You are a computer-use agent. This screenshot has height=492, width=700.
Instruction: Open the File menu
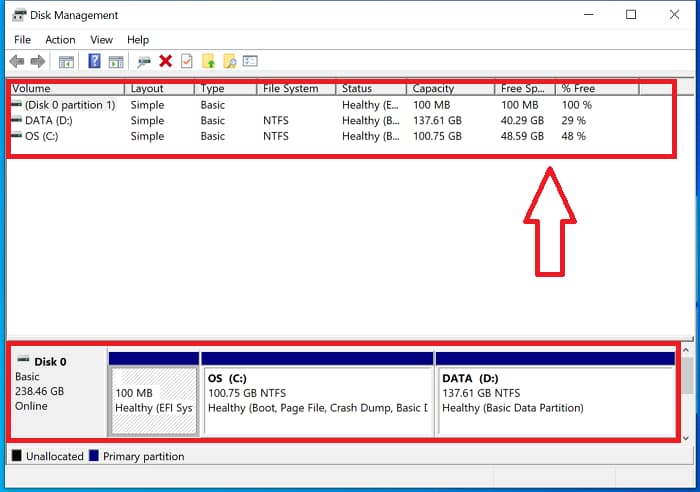coord(22,40)
